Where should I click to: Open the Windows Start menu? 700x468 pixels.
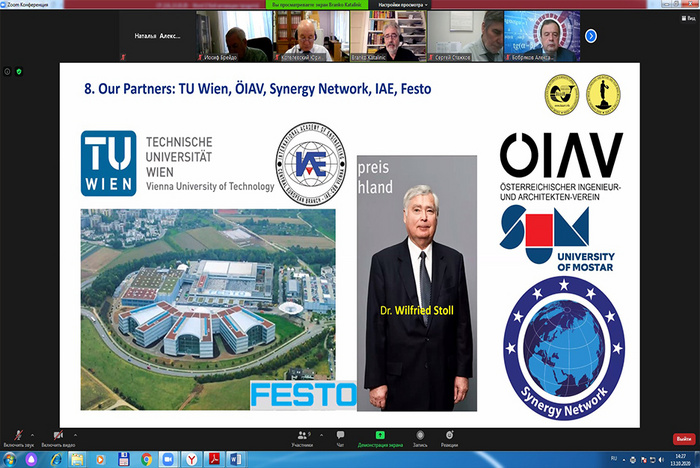point(9,460)
